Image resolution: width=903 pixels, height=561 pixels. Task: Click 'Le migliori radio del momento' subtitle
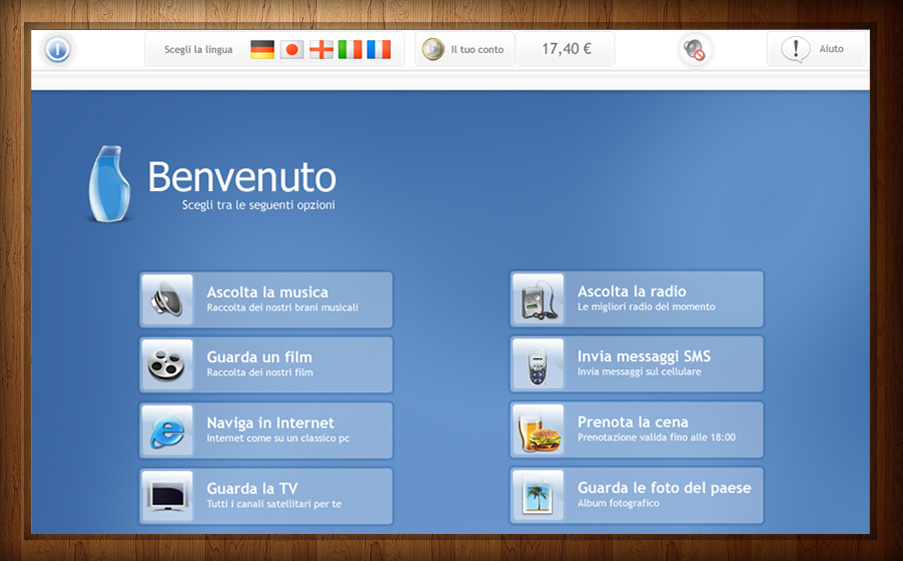tap(646, 307)
